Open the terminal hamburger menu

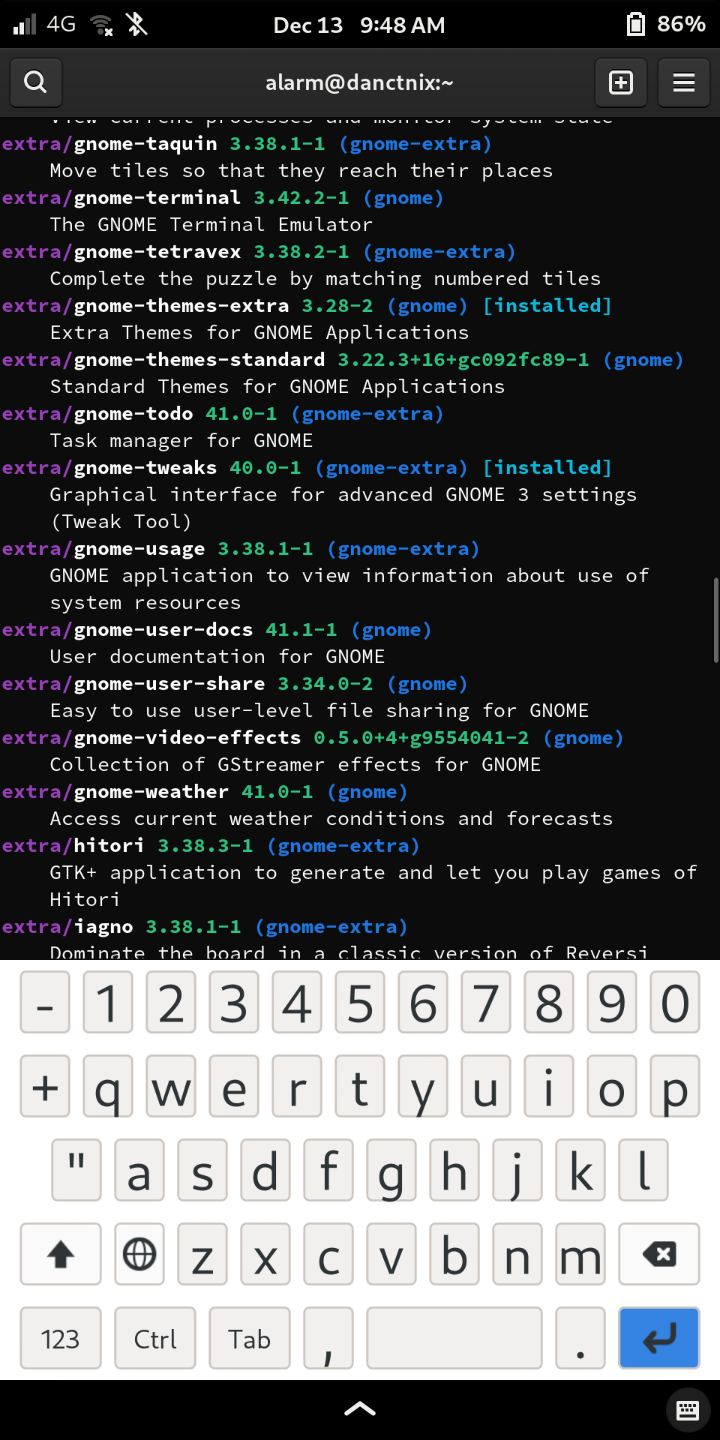coord(684,82)
